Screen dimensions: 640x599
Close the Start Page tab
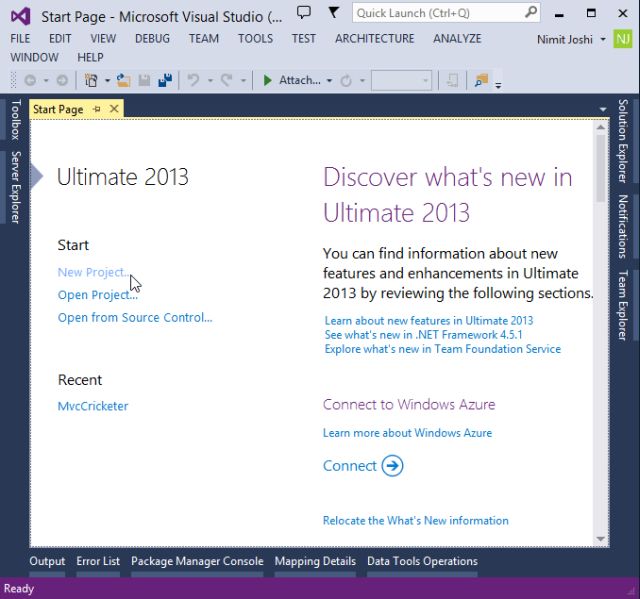tap(114, 109)
